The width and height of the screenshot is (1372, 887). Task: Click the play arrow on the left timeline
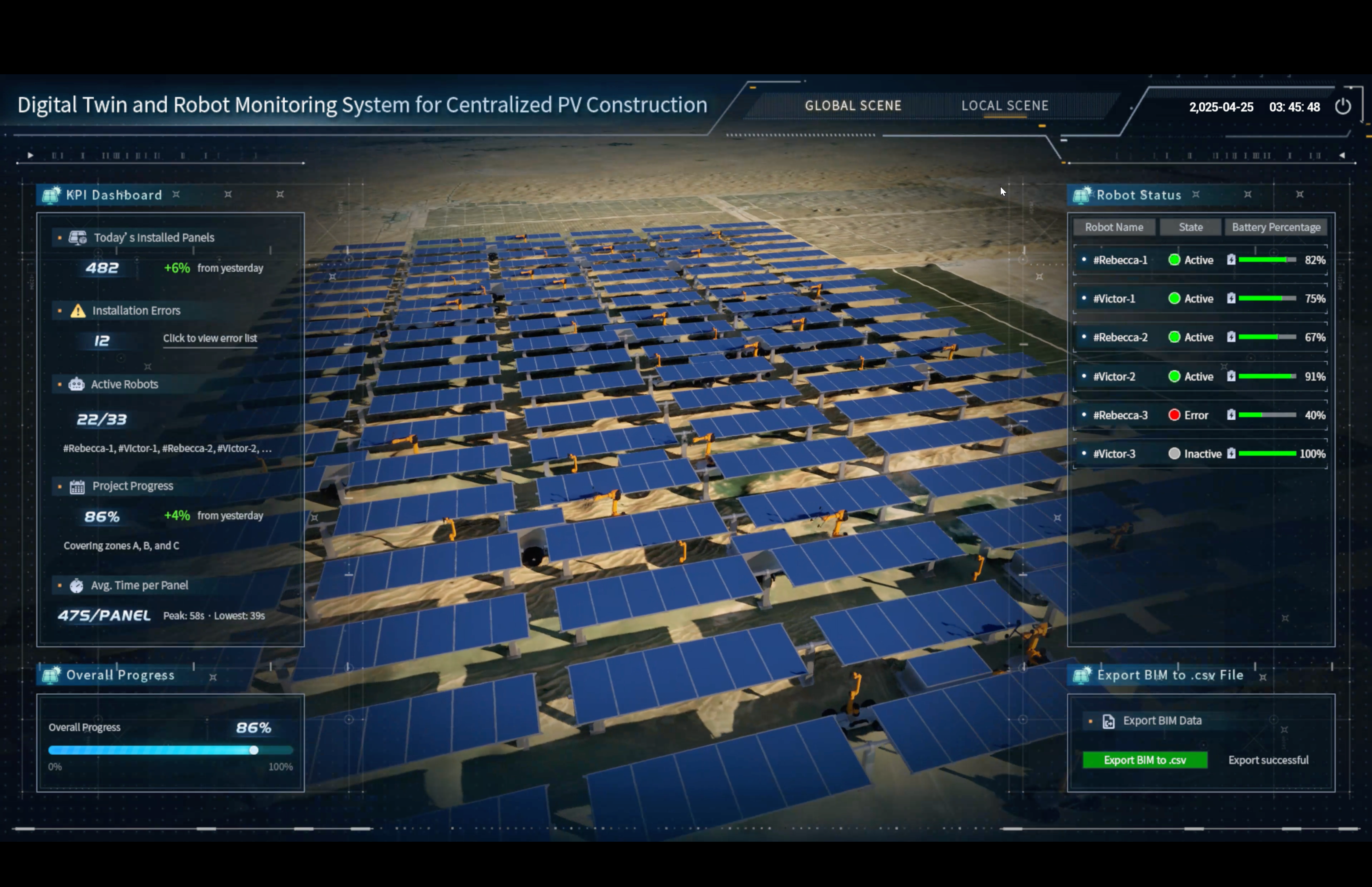coord(31,155)
